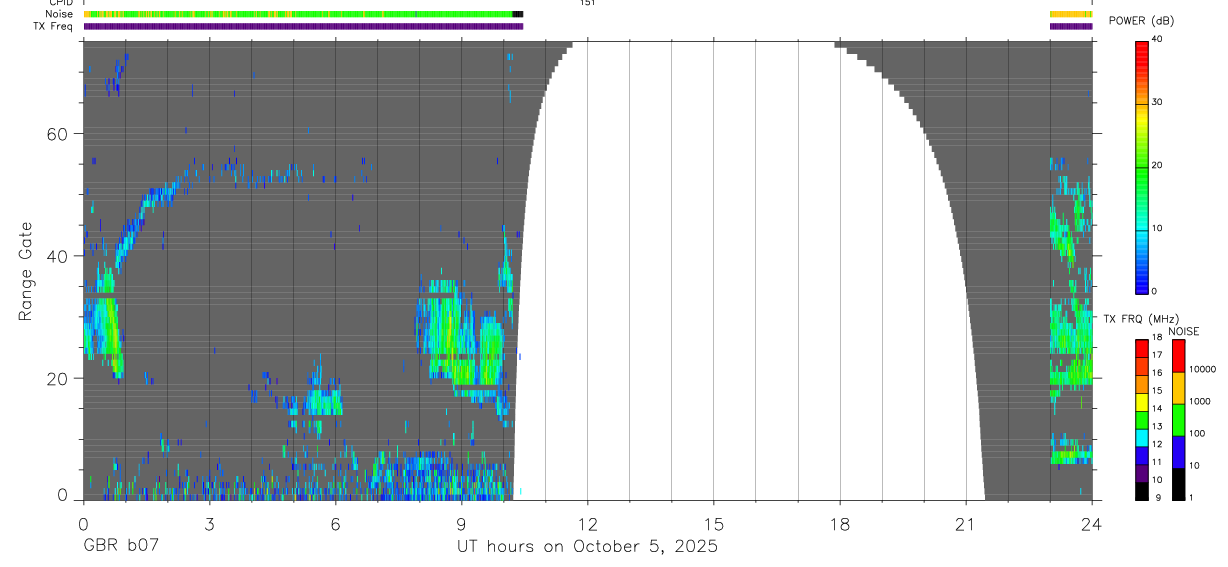Click the noise scale value '1000'
Viewport: 1228px width, 567px height.
(1200, 401)
